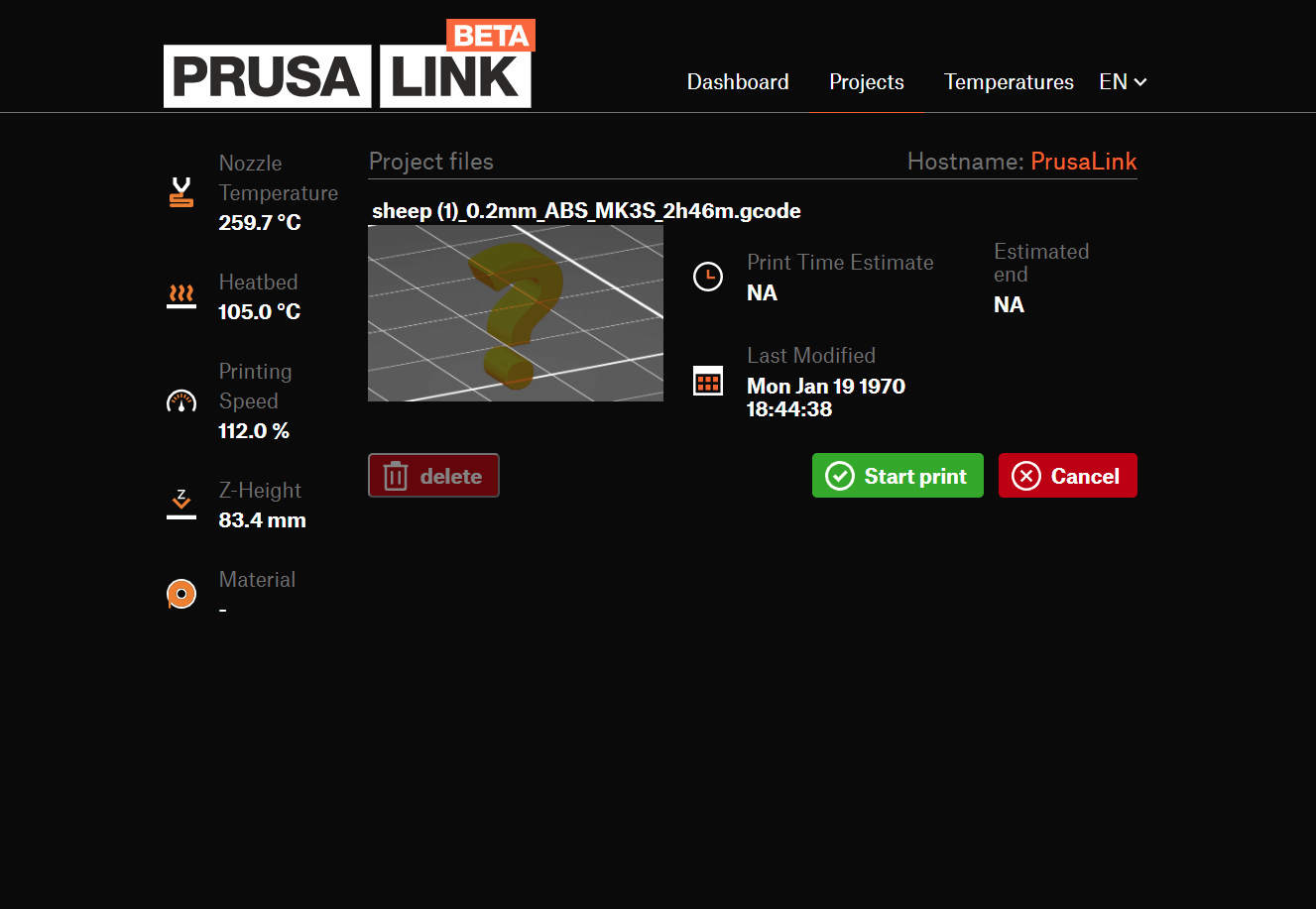The height and width of the screenshot is (909, 1316).
Task: Switch to the Temperatures page
Action: click(x=1008, y=82)
